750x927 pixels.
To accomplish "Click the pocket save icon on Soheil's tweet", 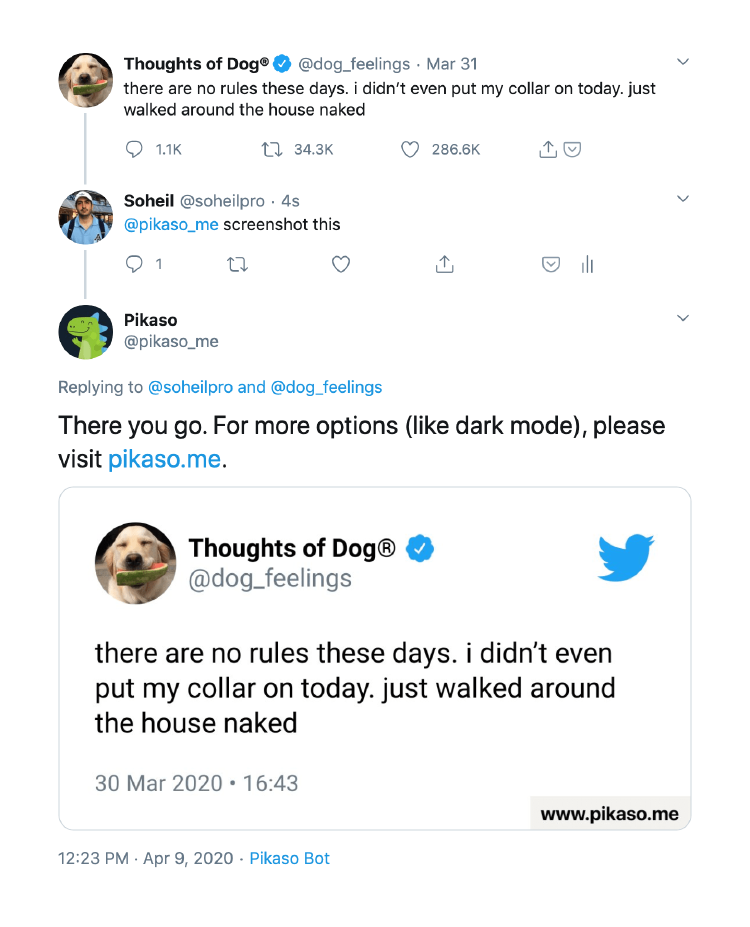I will [550, 264].
